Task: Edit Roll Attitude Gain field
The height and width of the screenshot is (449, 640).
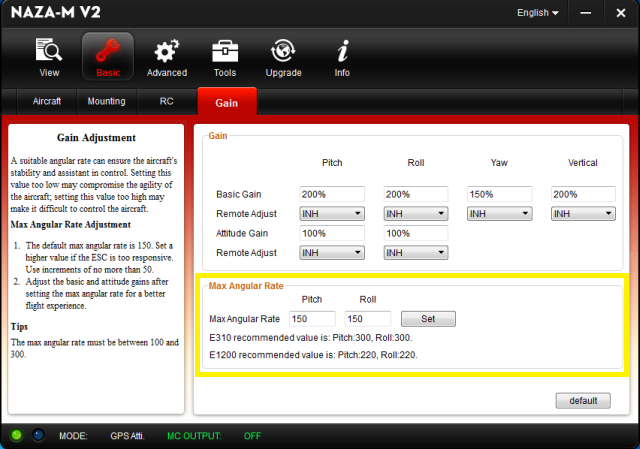Action: pyautogui.click(x=416, y=233)
